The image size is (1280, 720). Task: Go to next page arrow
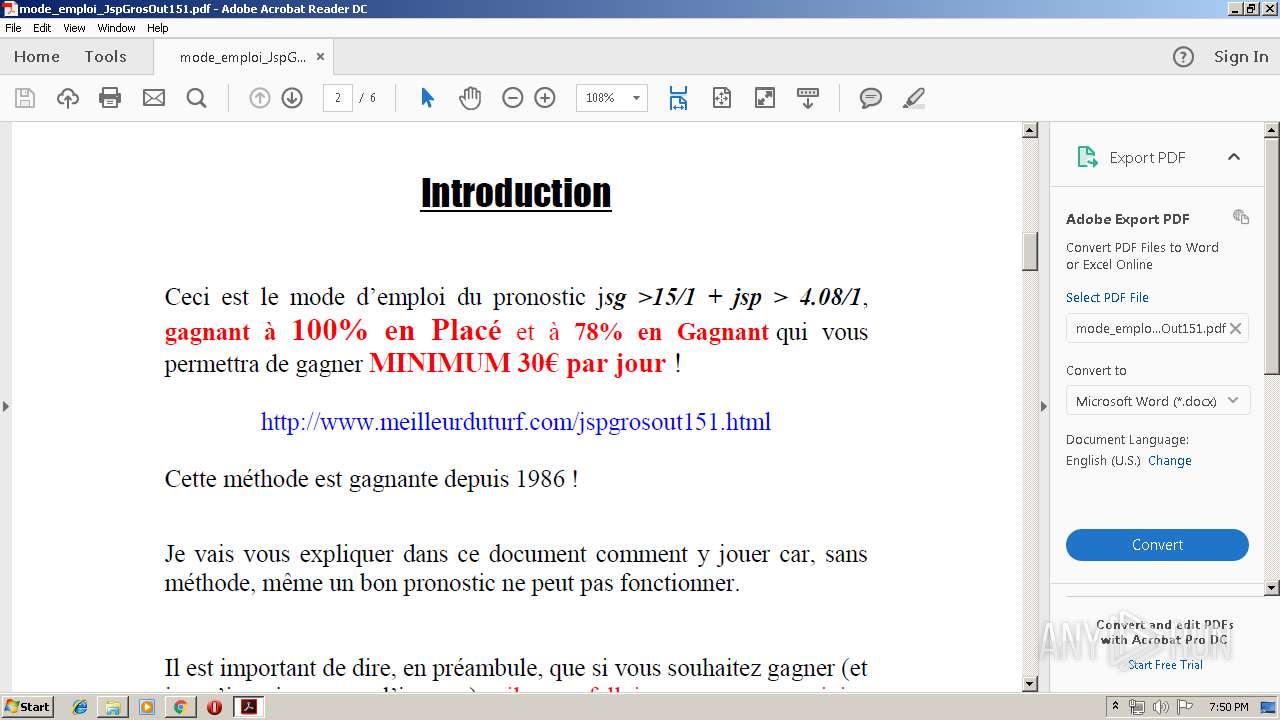point(292,98)
